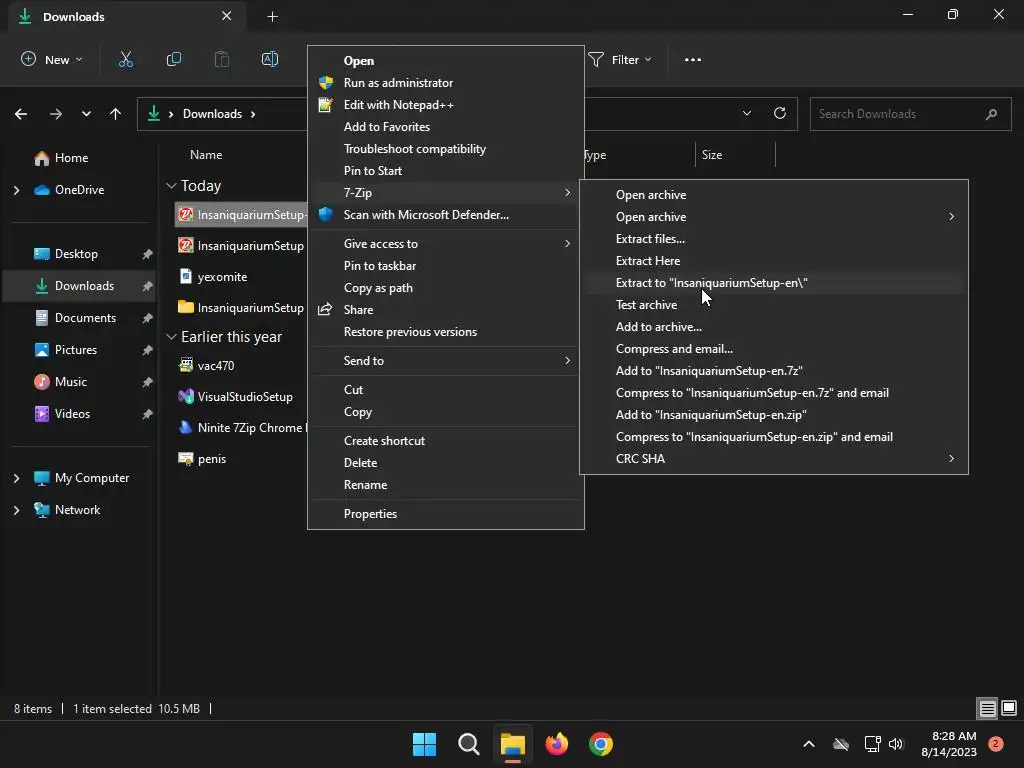
Task: Click Run as administrator
Action: point(445,83)
